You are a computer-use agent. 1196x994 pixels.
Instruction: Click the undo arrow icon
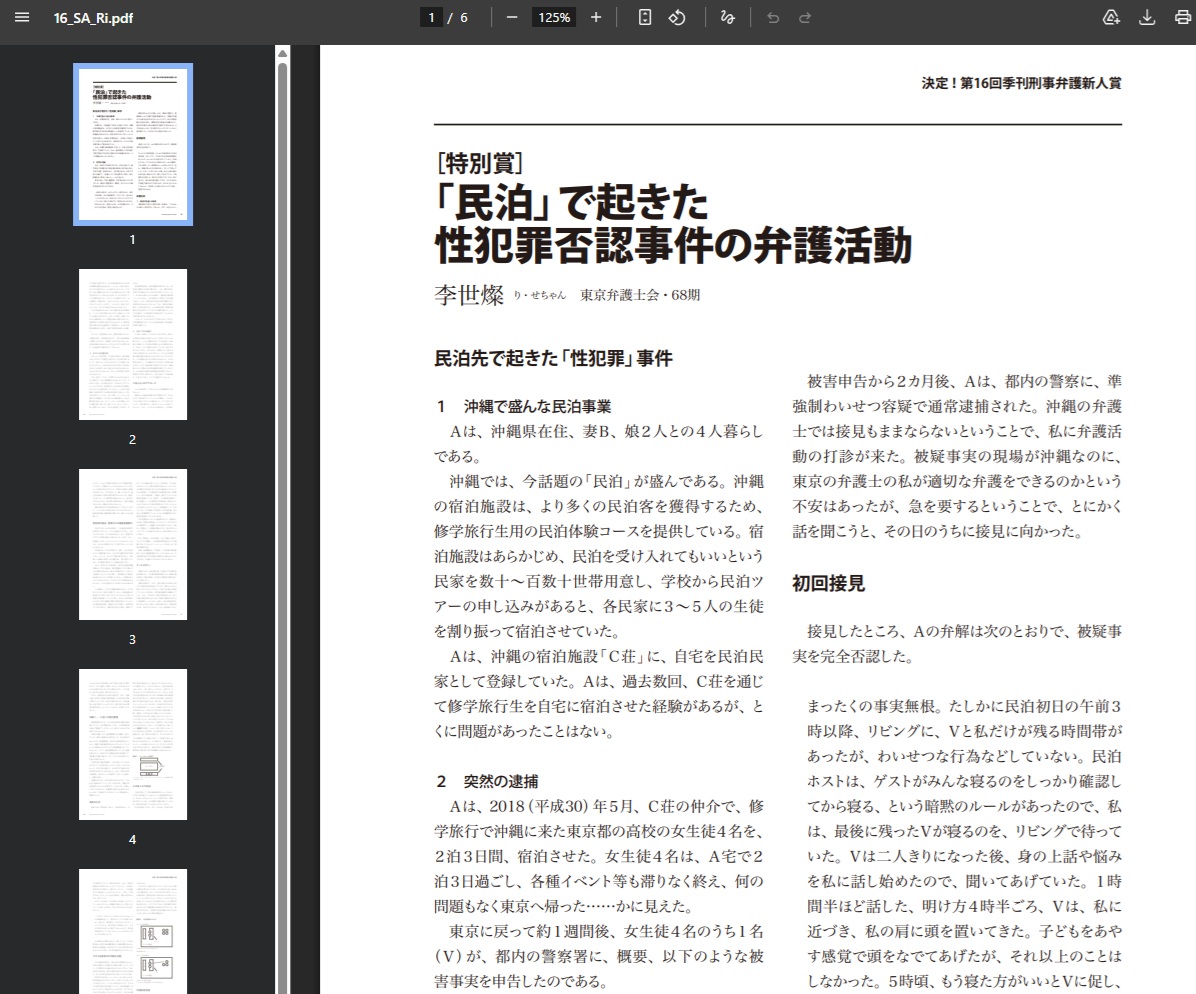[772, 18]
